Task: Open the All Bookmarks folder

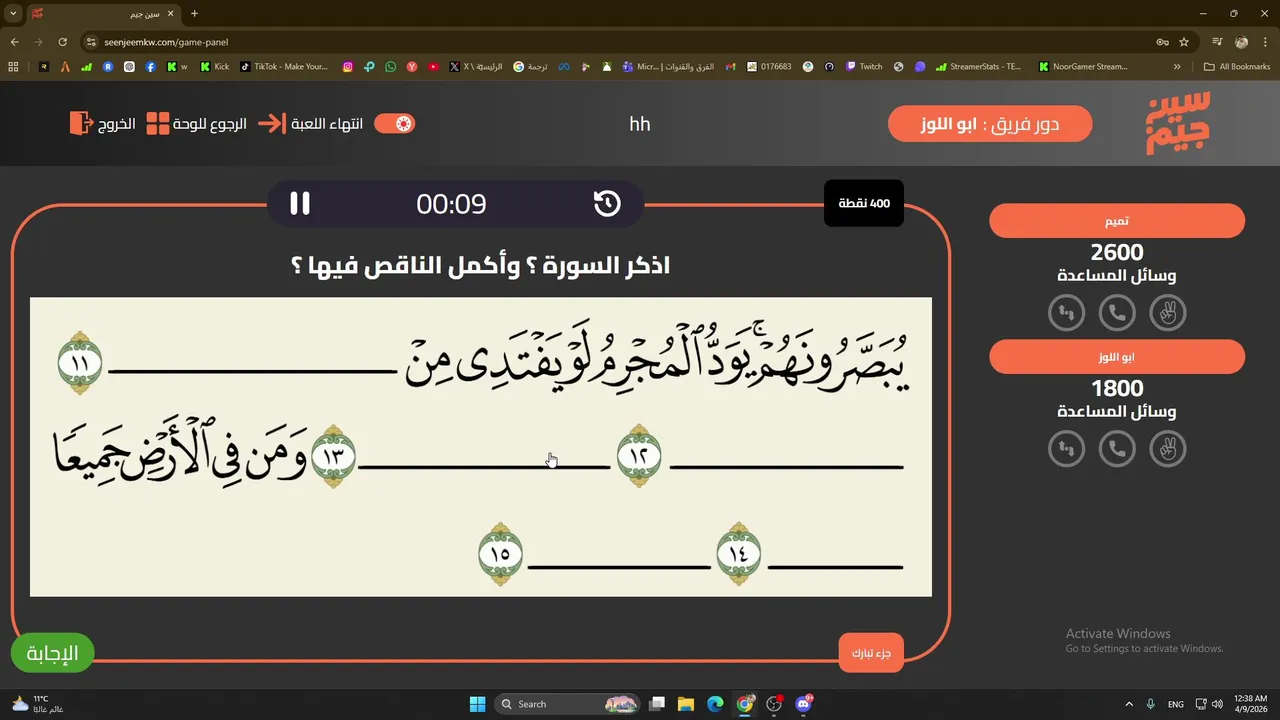Action: 1237,67
